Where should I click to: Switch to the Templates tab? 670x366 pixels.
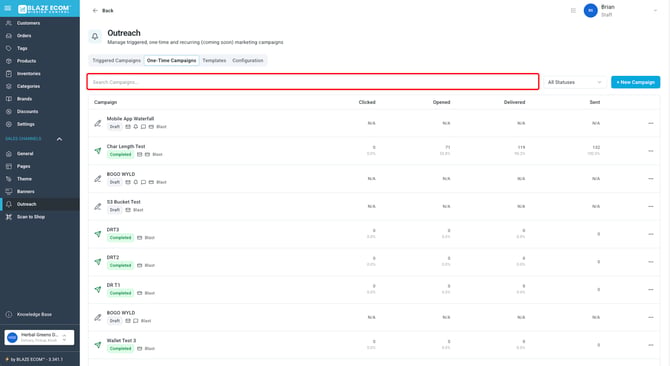214,61
